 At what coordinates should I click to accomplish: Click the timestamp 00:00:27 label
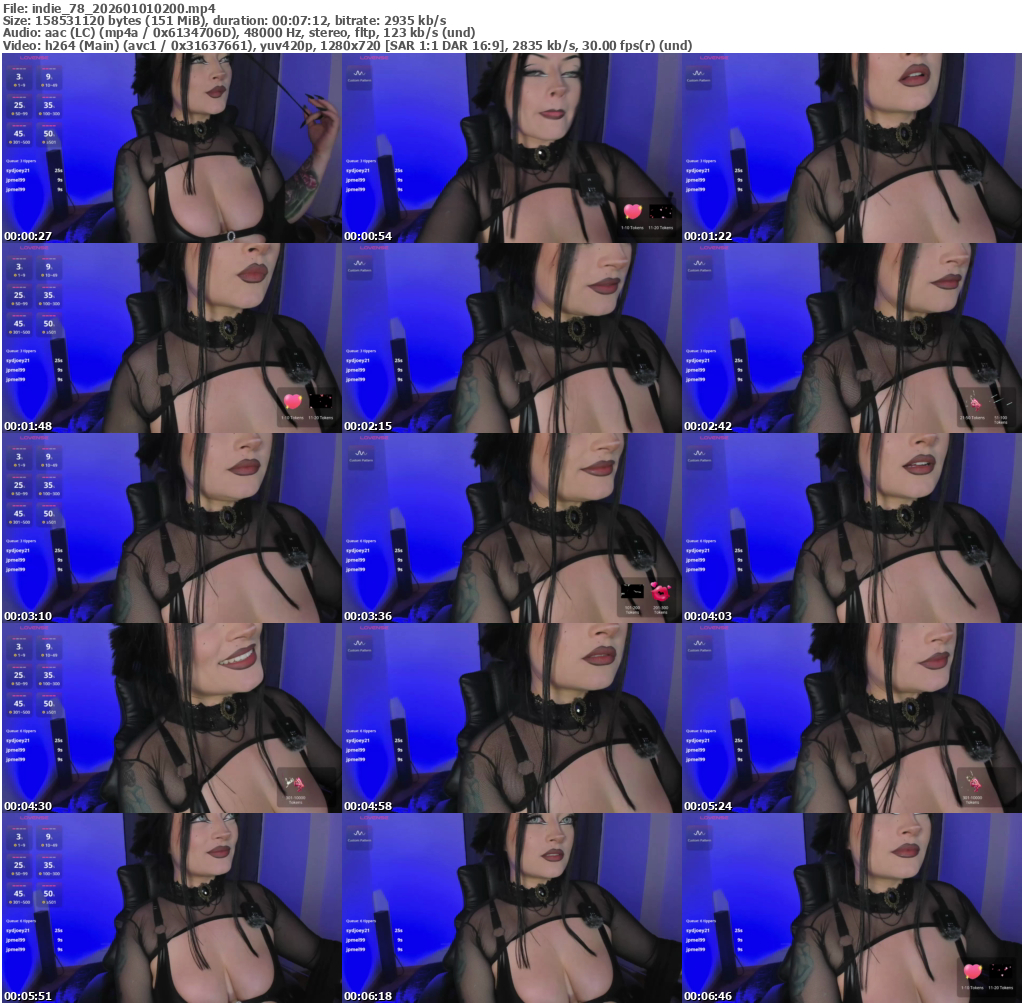pyautogui.click(x=28, y=236)
